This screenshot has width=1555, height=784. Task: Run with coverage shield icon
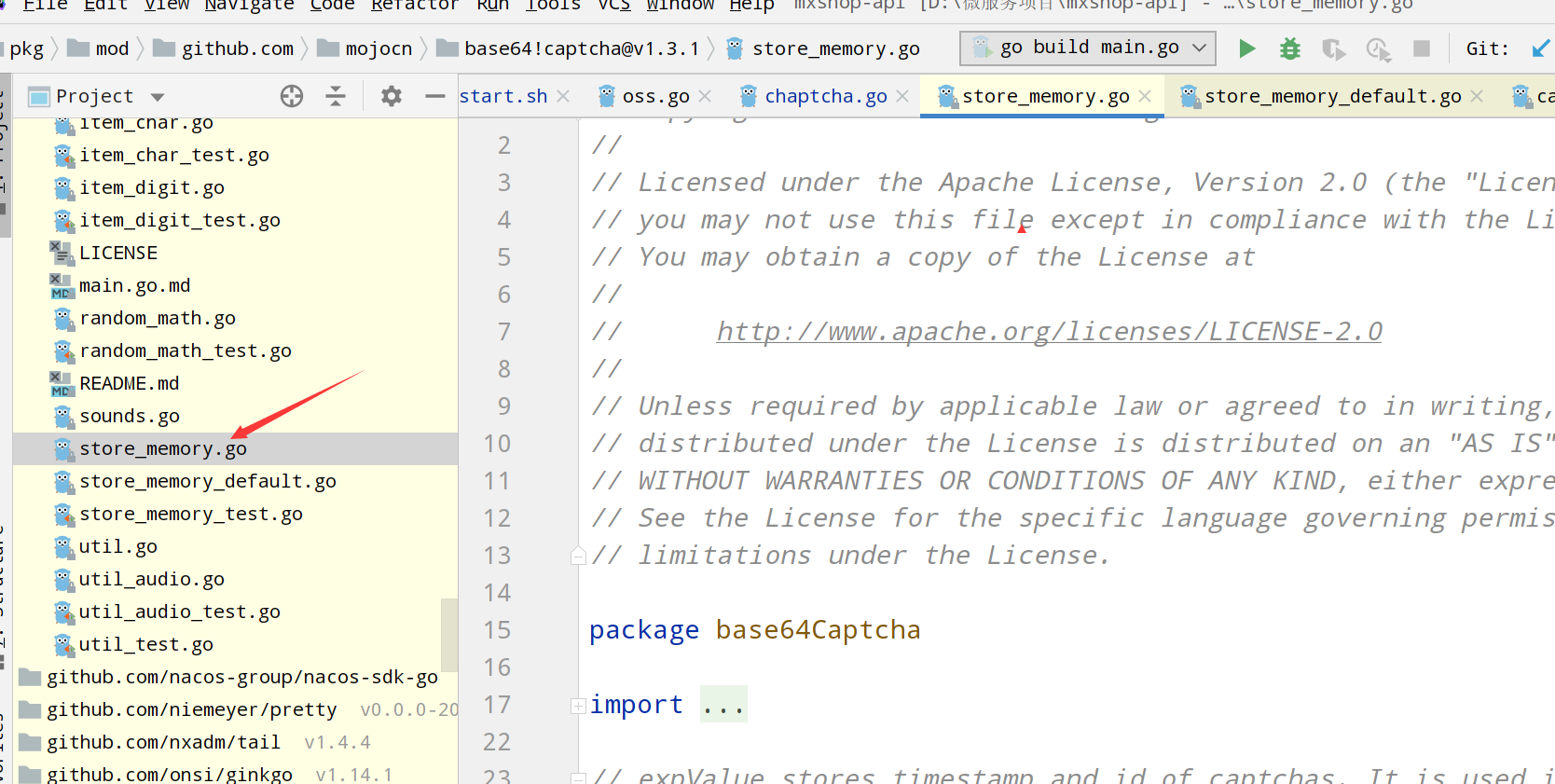(1334, 49)
